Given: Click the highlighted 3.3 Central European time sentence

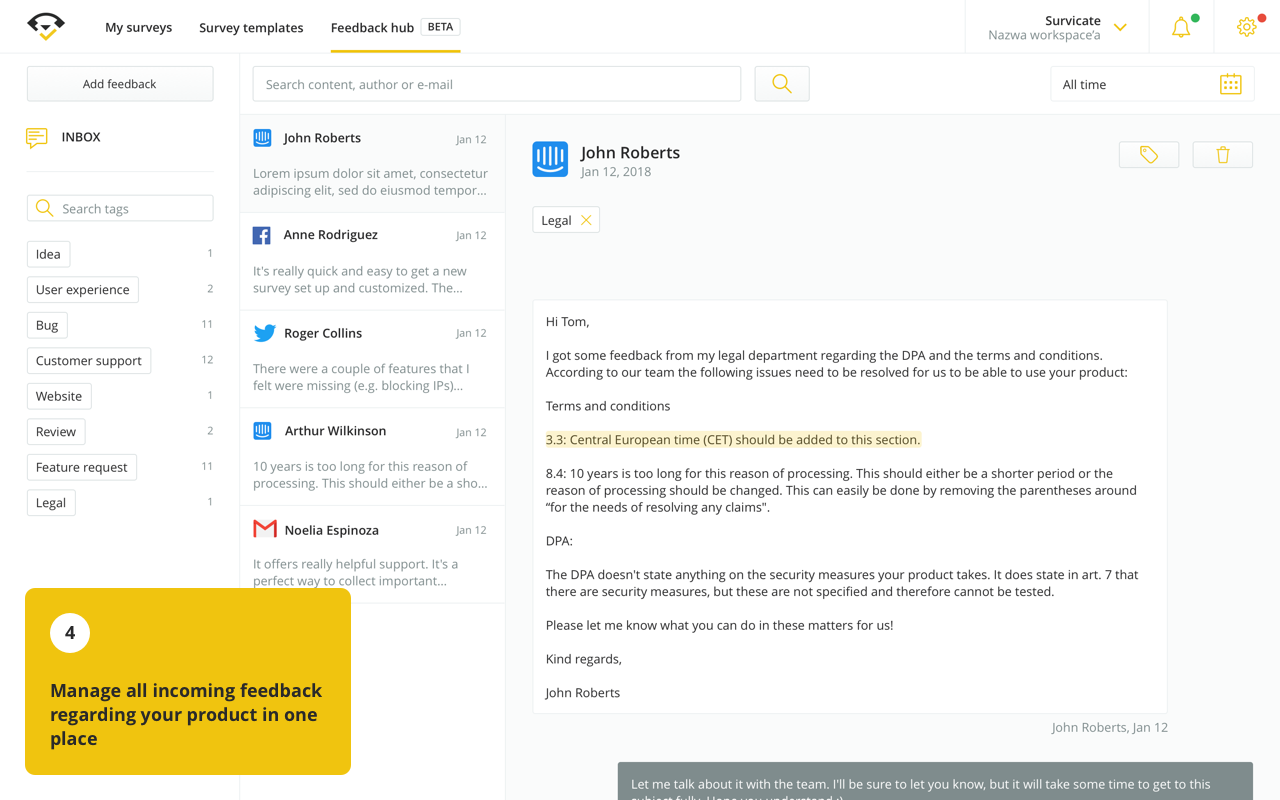Looking at the screenshot, I should [733, 439].
